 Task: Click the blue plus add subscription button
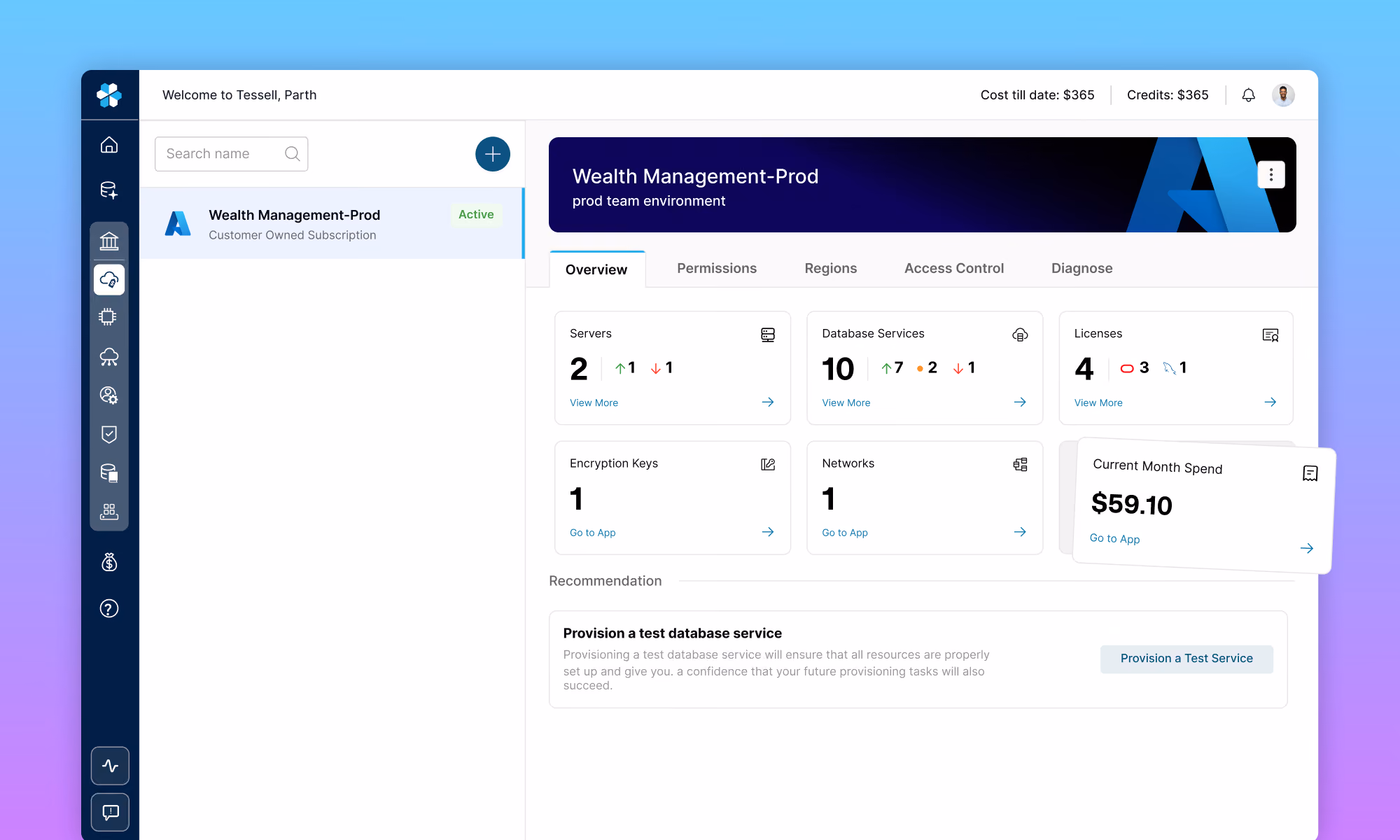[x=493, y=154]
